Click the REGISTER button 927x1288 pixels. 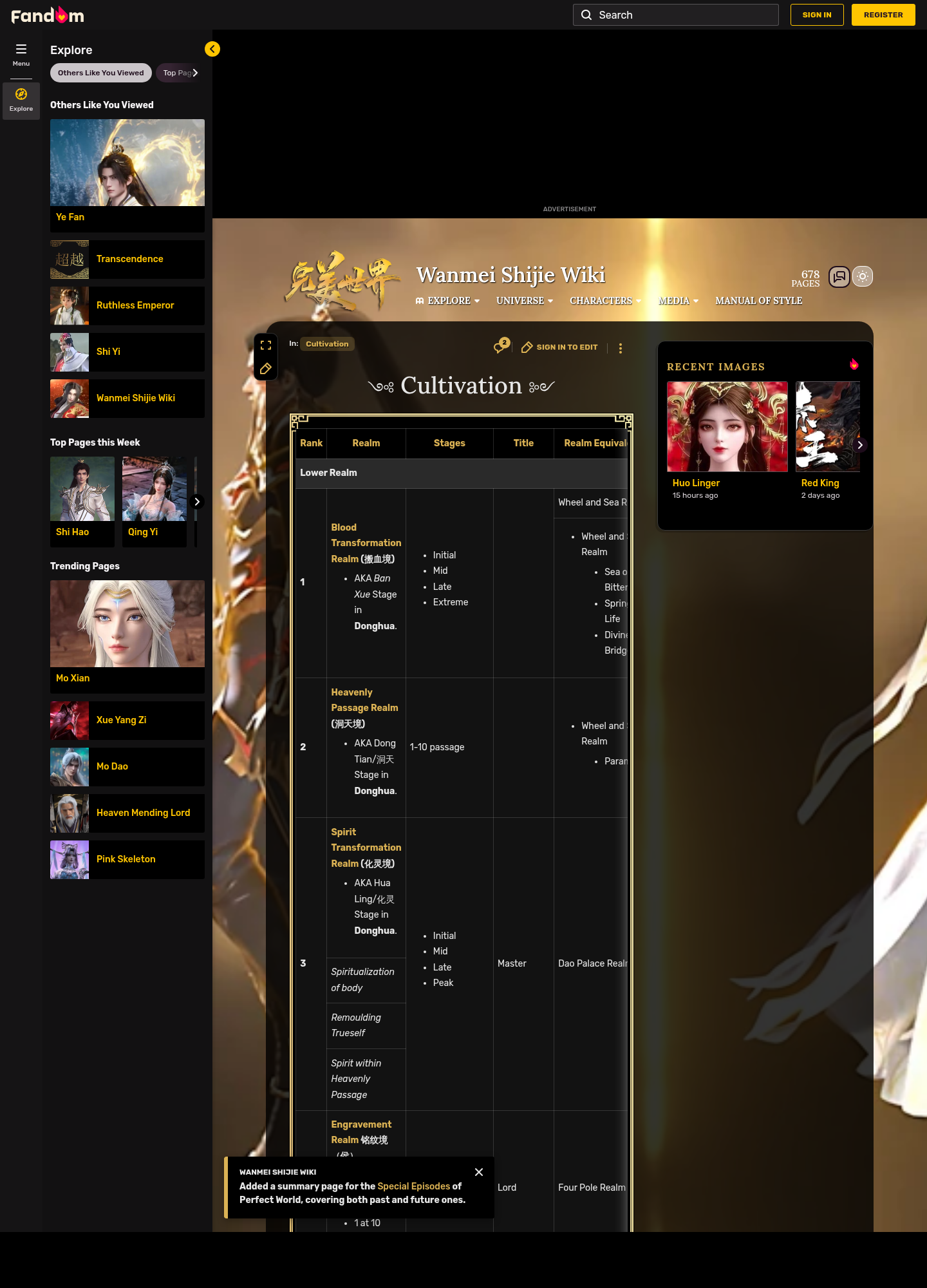(x=883, y=15)
